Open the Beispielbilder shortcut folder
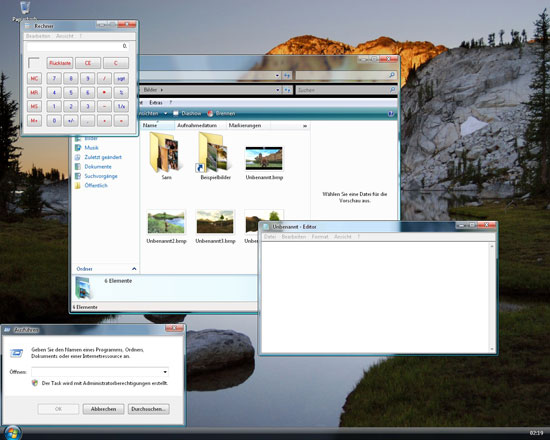Viewport: 550px width, 440px height. pyautogui.click(x=215, y=155)
